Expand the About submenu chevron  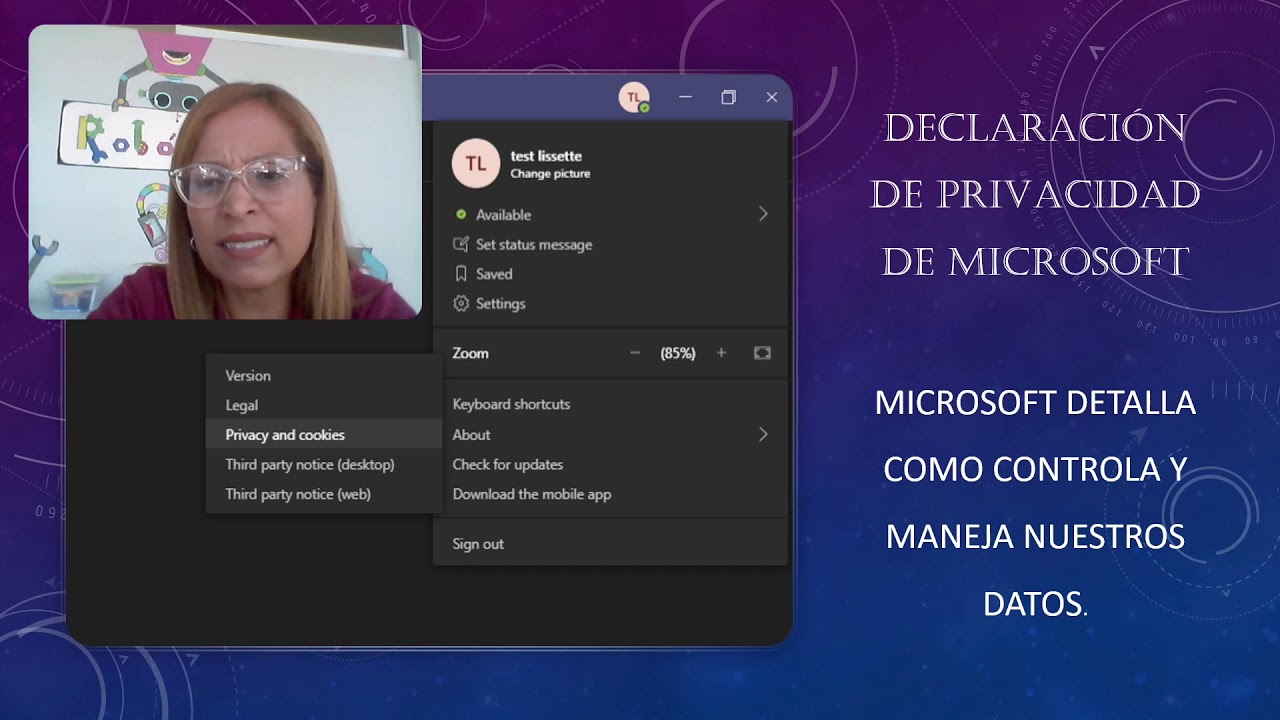pyautogui.click(x=763, y=434)
